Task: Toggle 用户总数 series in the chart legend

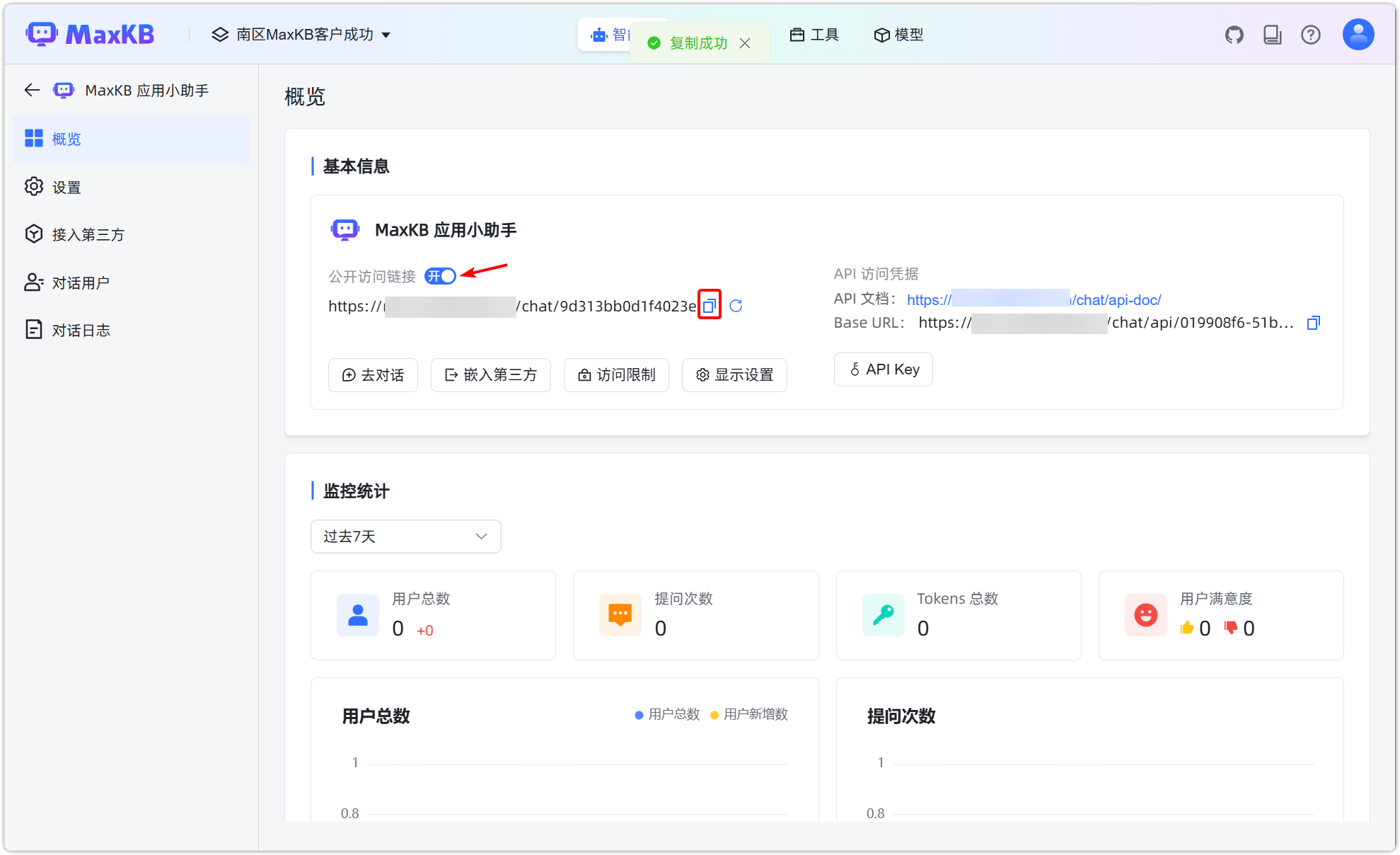Action: click(x=666, y=715)
